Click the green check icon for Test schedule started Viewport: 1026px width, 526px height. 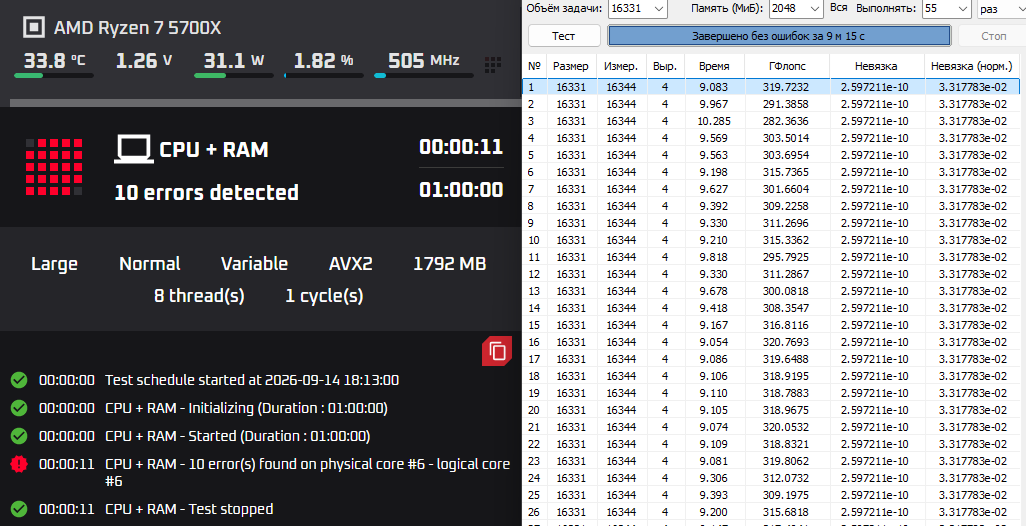pyautogui.click(x=19, y=380)
